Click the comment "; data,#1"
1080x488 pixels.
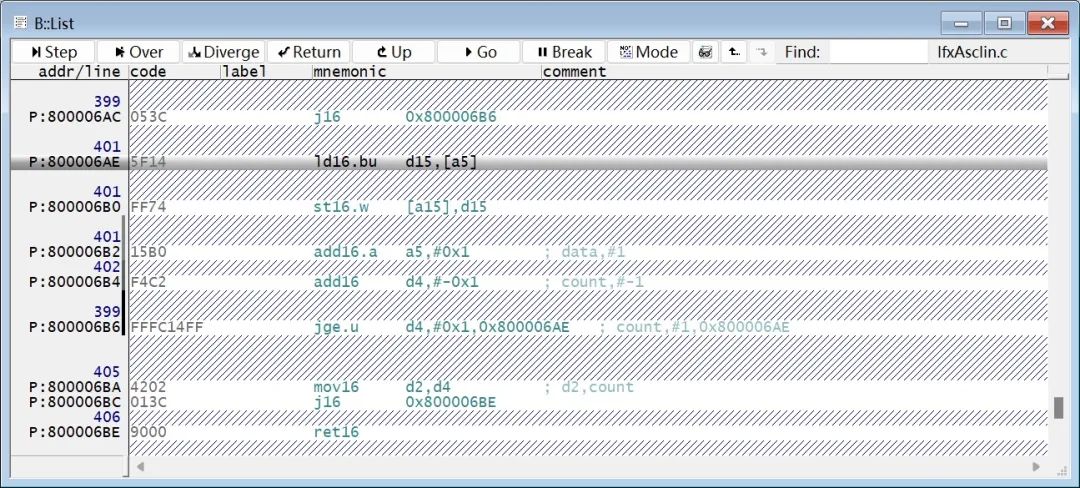584,252
